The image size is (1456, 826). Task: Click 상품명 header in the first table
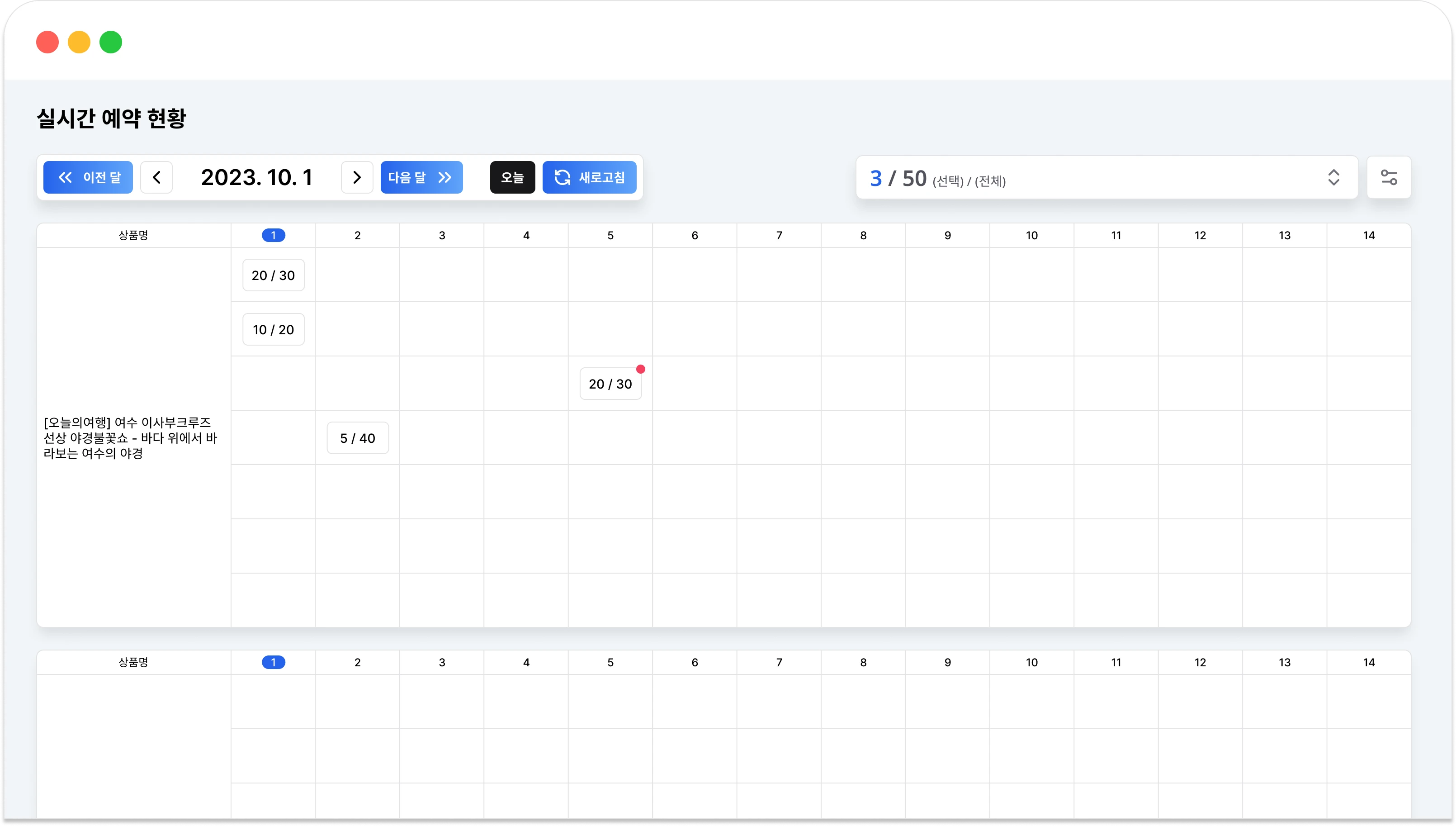pyautogui.click(x=133, y=235)
